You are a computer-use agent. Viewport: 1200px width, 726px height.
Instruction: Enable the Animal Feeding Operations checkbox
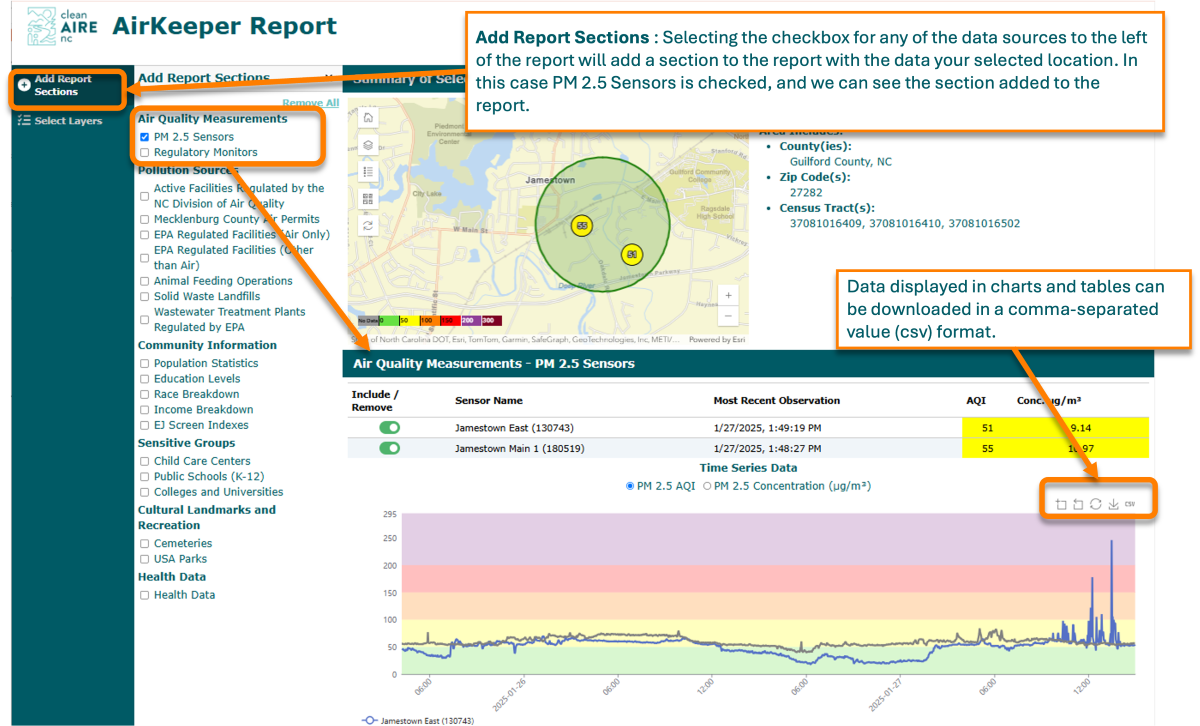pos(145,282)
